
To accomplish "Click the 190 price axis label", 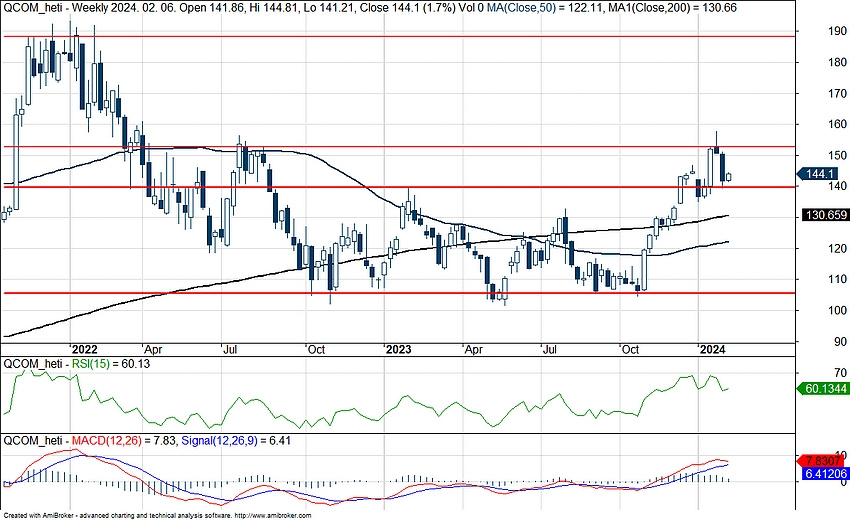I will pyautogui.click(x=836, y=31).
